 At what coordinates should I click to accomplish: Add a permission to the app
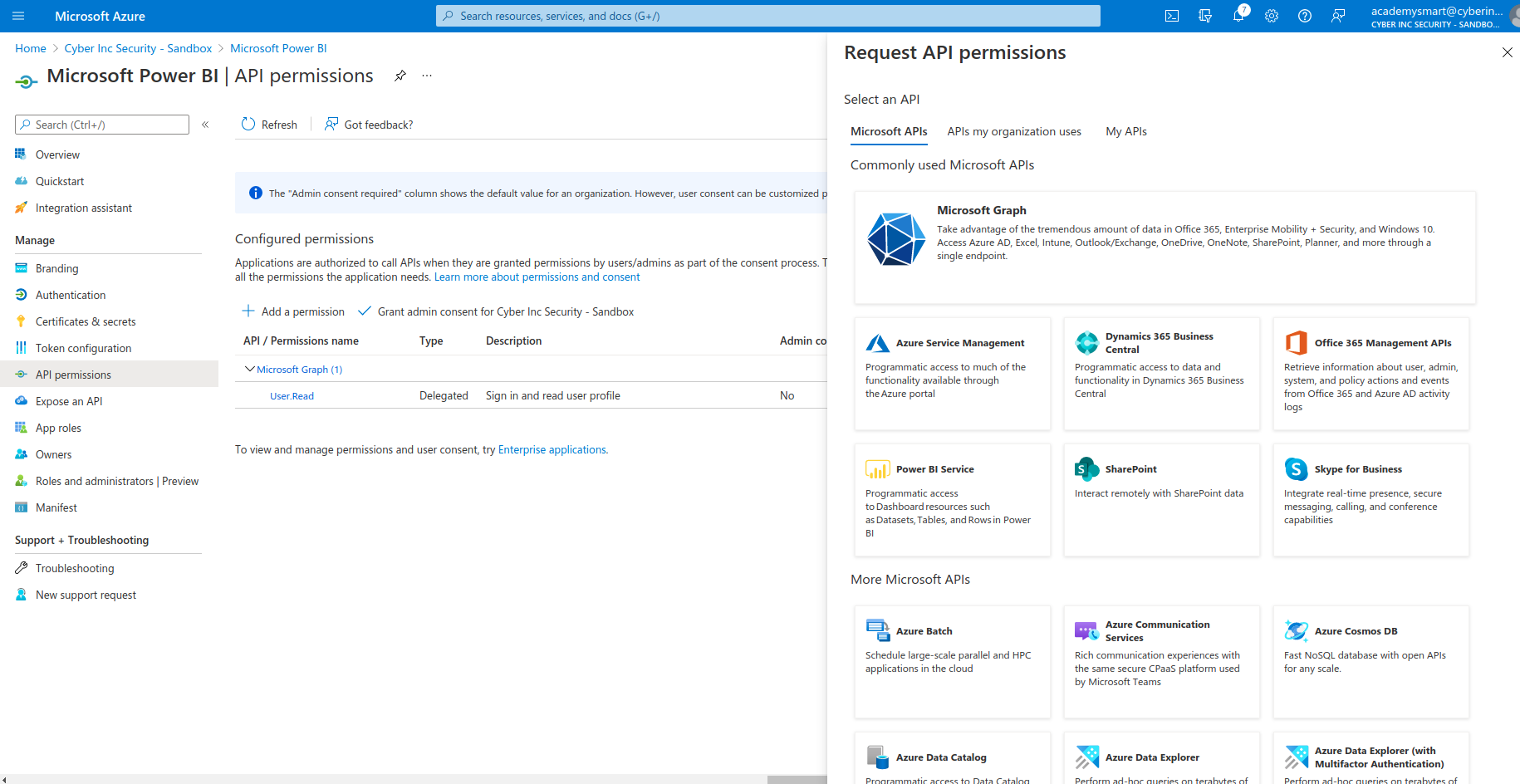click(x=293, y=311)
